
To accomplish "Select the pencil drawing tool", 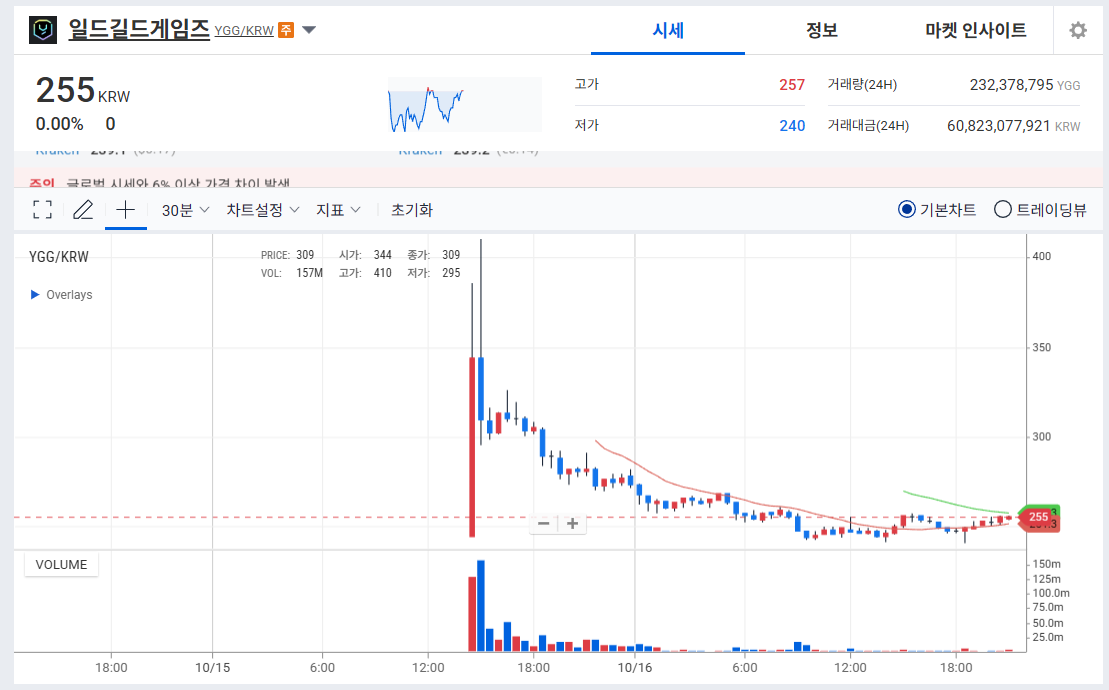I will pos(83,210).
